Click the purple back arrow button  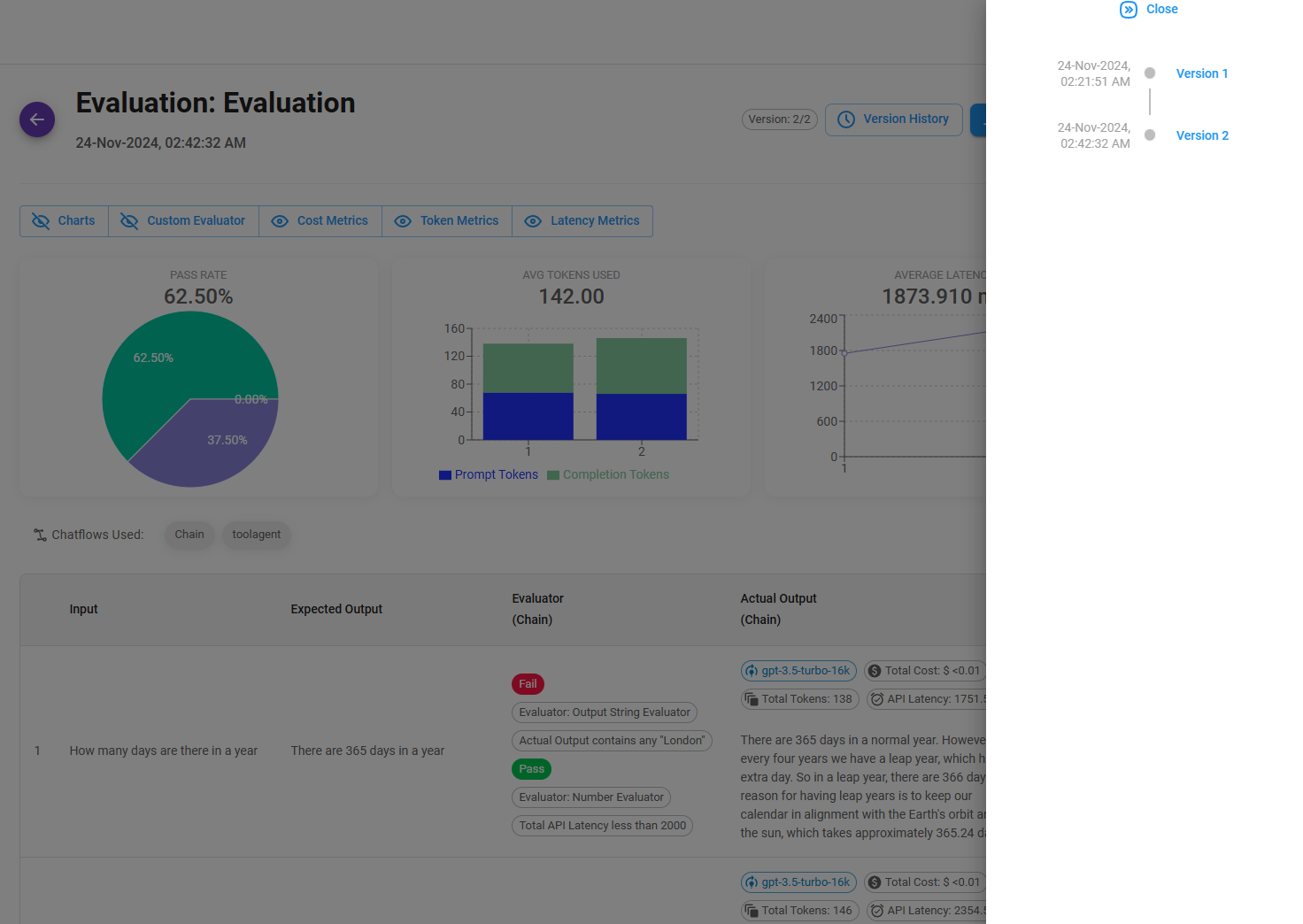(37, 119)
